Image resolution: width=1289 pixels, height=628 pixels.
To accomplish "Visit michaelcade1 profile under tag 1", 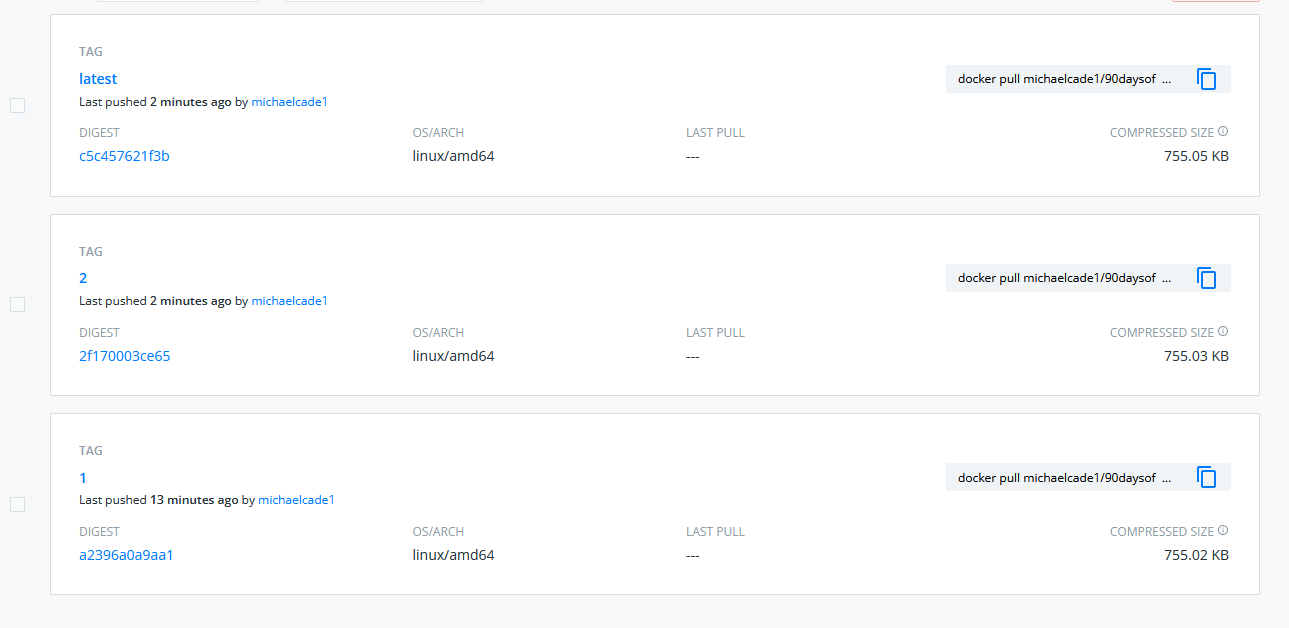I will click(296, 500).
